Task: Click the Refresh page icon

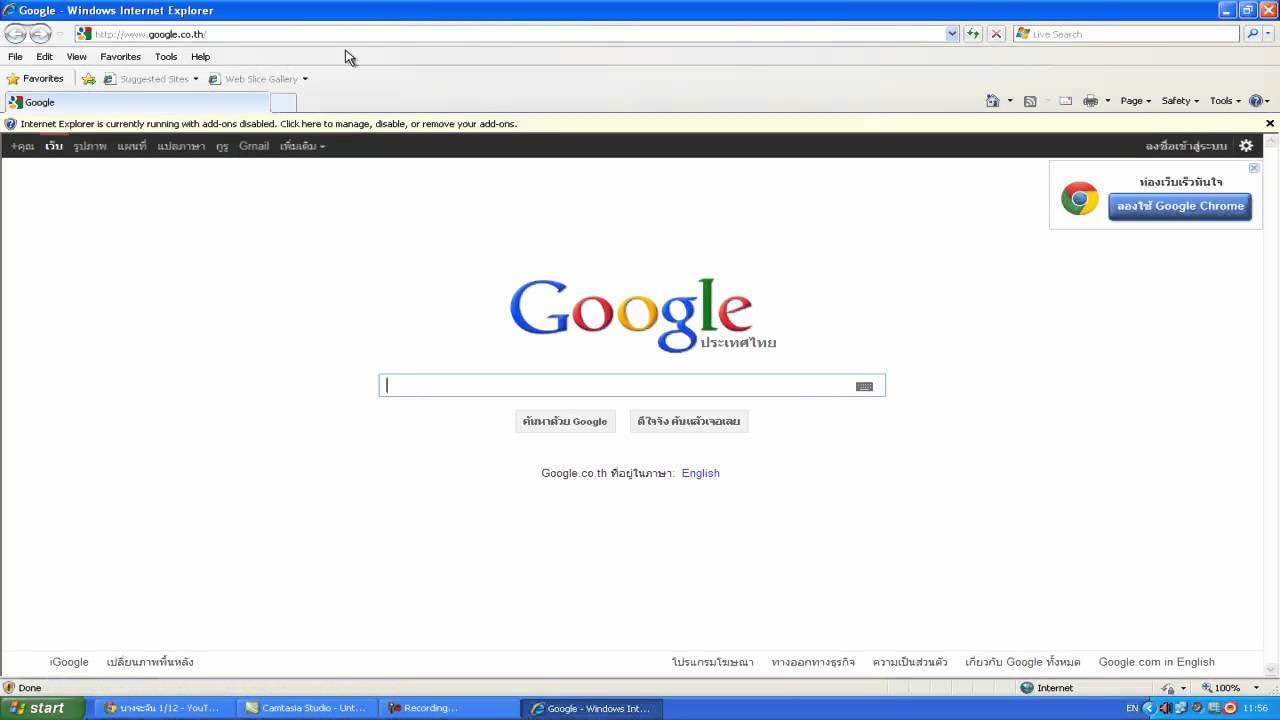Action: coord(973,34)
